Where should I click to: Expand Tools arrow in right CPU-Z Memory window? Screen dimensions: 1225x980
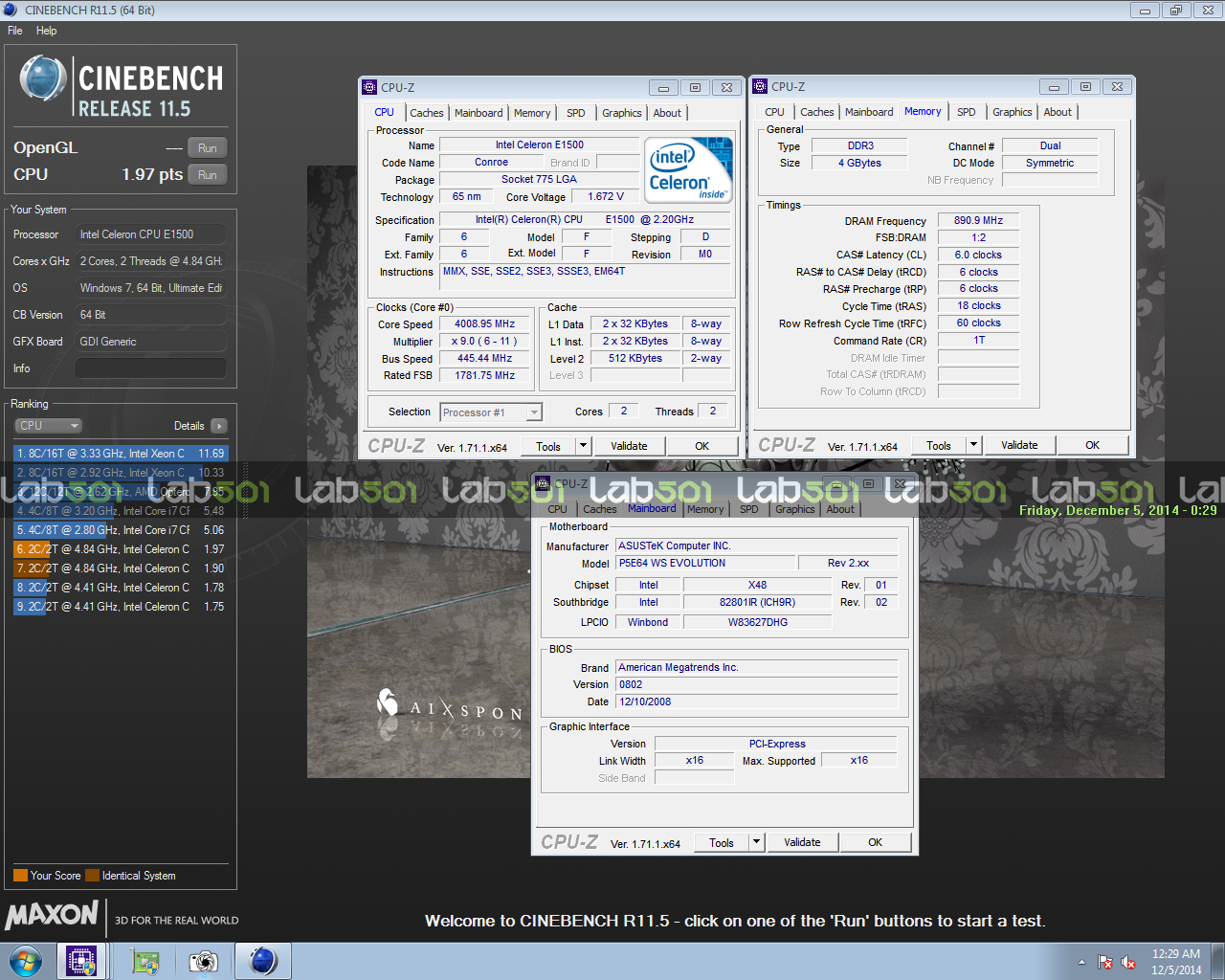[x=973, y=445]
